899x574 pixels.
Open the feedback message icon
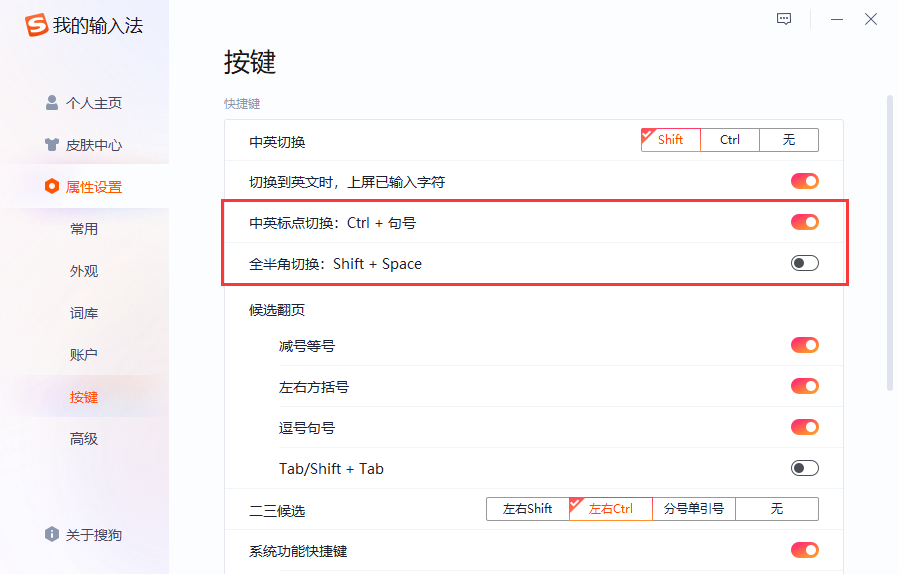click(x=784, y=19)
